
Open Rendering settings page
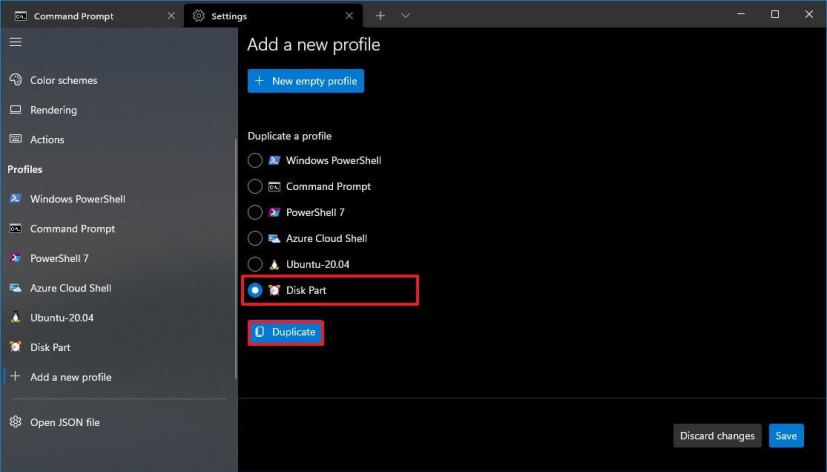click(x=119, y=110)
